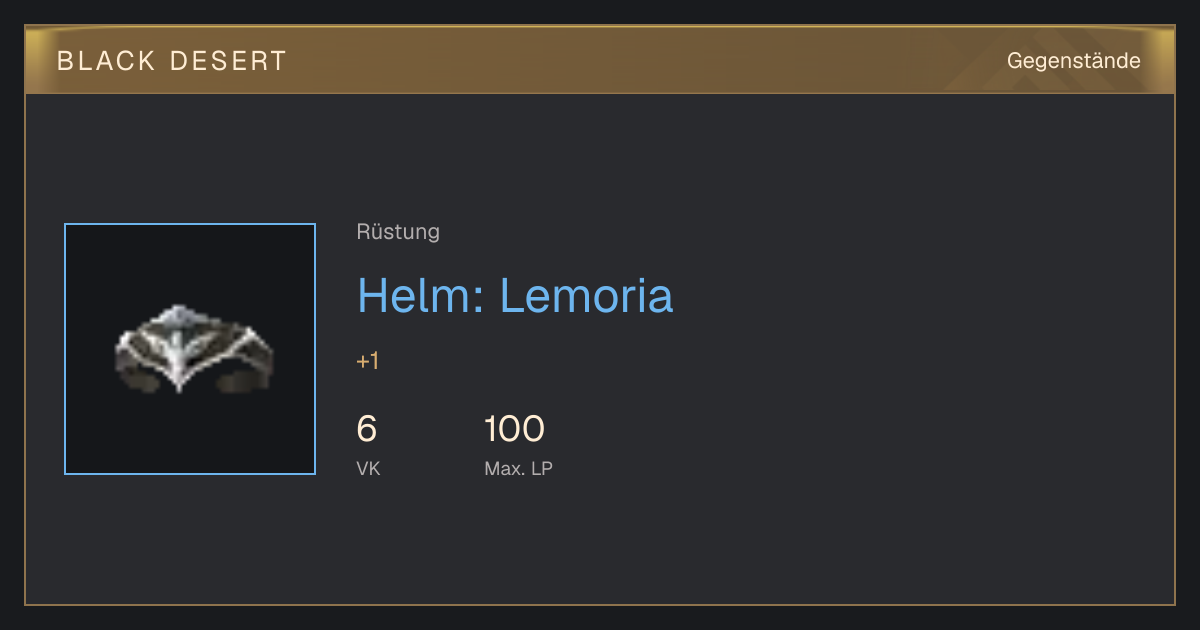Click the golden header banner bar
This screenshot has height=630, width=1200.
[600, 60]
